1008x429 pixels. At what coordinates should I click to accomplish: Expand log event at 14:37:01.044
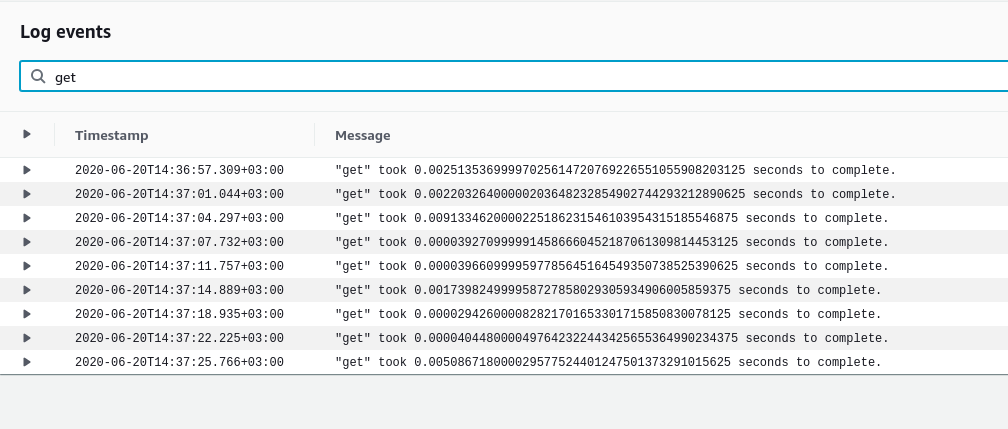coord(27,194)
